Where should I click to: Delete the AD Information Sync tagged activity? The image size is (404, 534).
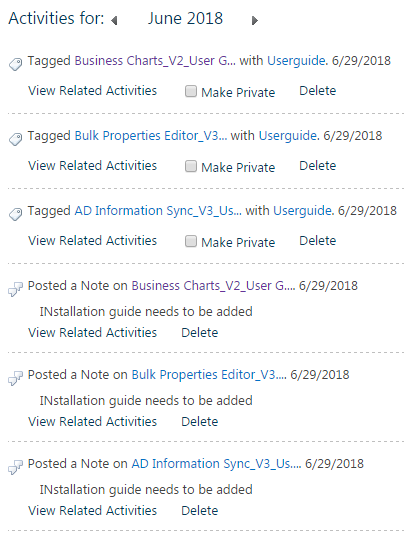317,241
